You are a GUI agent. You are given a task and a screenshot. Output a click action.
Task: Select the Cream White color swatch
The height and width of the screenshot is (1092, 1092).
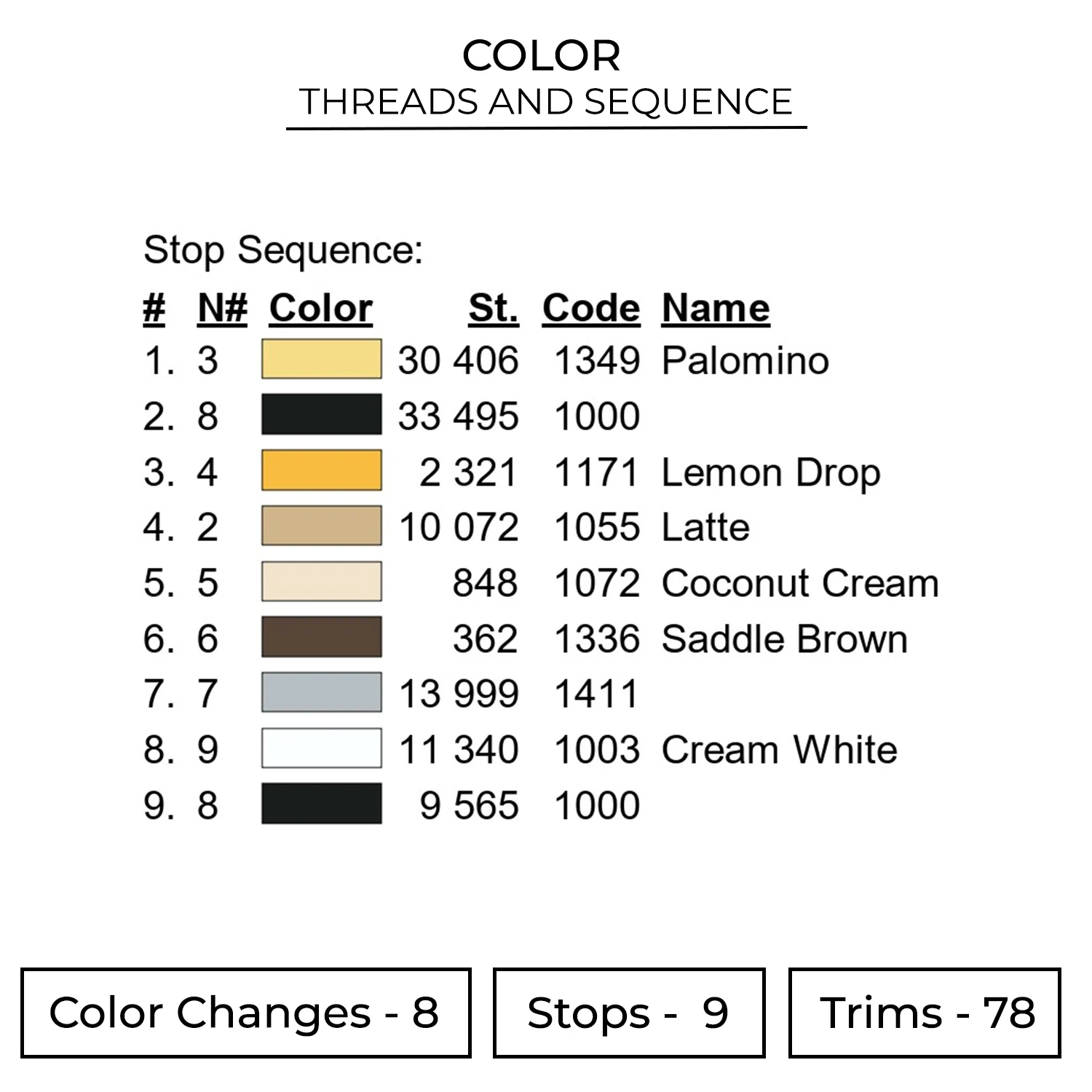[x=321, y=748]
